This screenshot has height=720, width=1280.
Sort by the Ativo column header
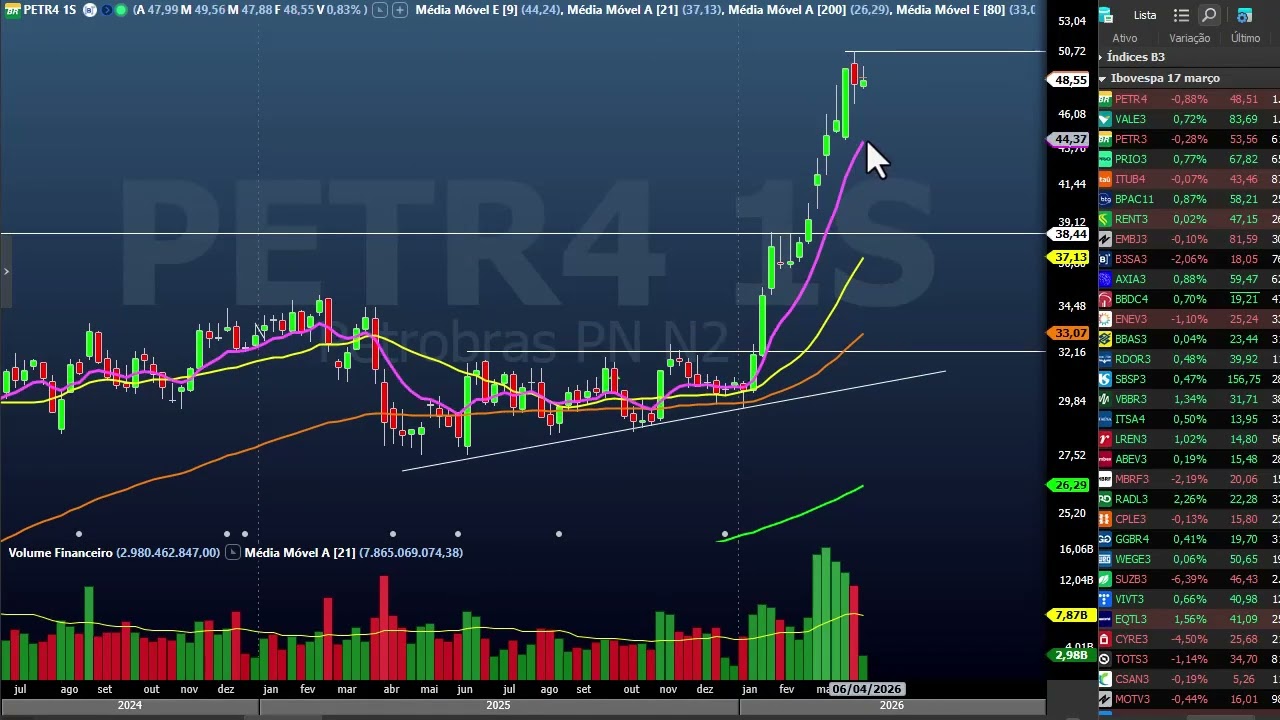(x=1124, y=38)
